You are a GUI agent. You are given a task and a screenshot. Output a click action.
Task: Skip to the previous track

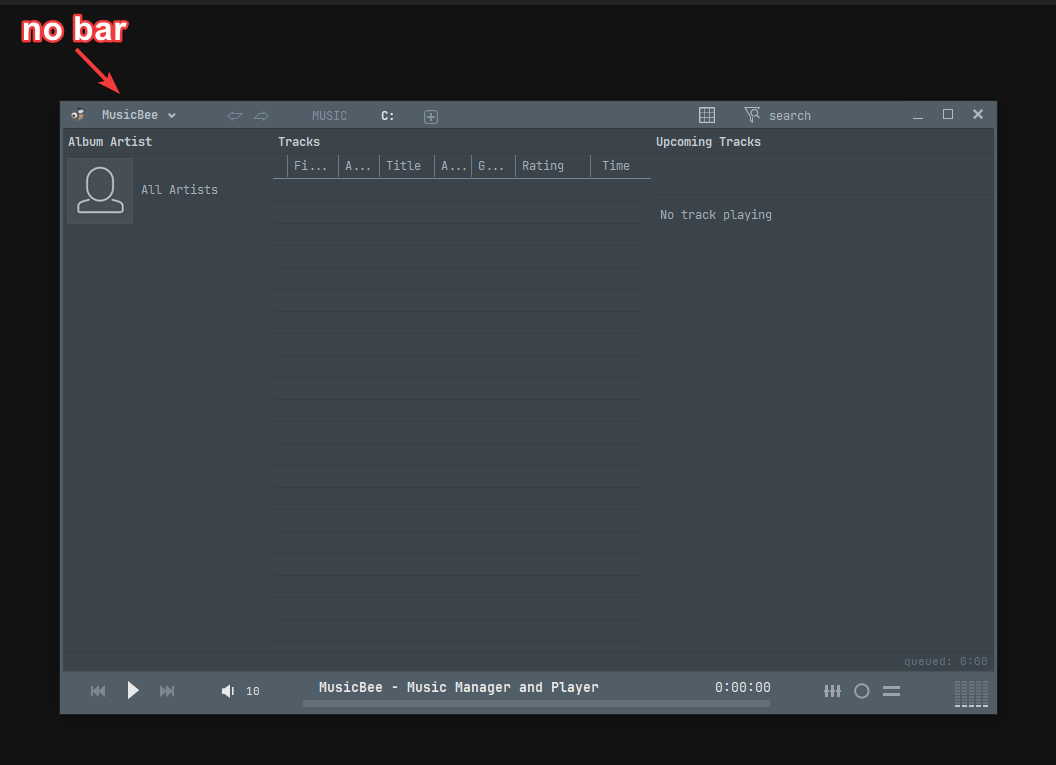(98, 691)
